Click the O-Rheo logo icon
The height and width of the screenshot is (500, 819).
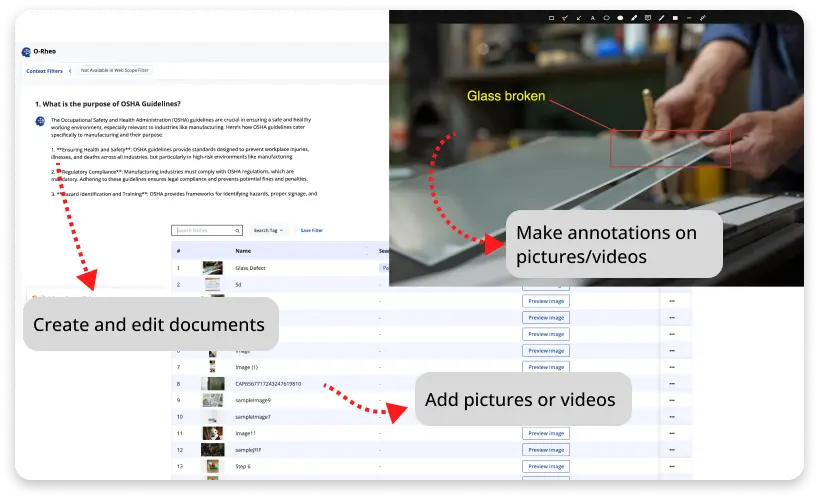[26, 50]
